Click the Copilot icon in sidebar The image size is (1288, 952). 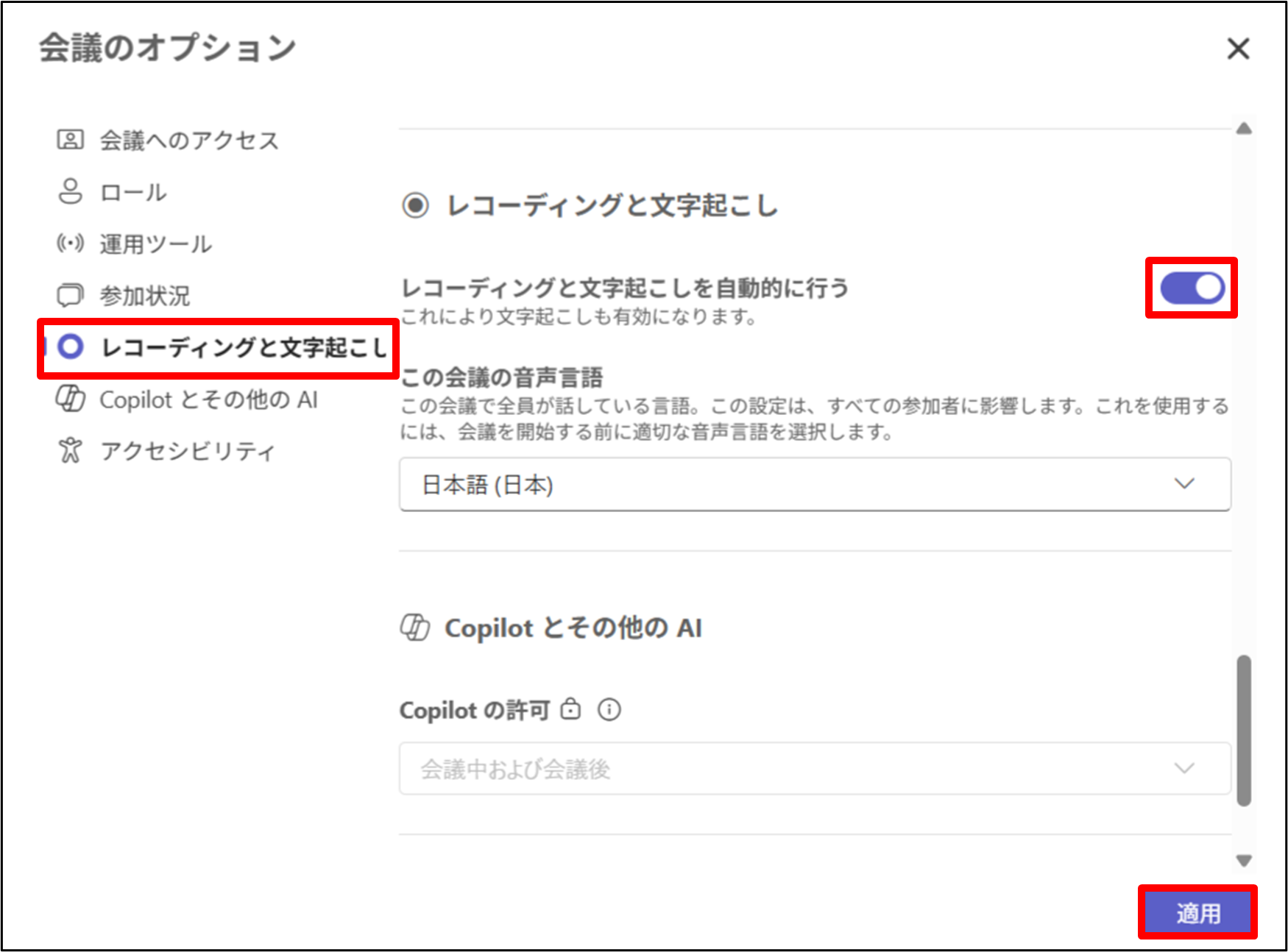(x=71, y=399)
